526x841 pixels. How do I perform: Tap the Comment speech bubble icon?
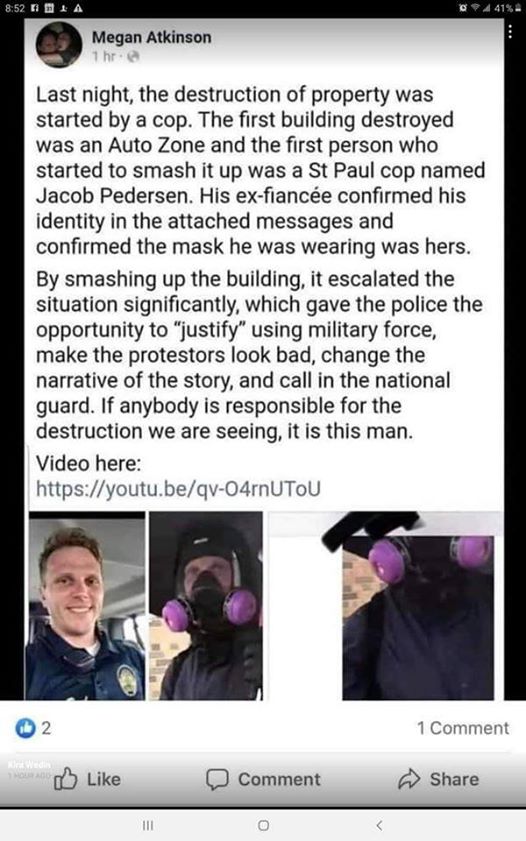pos(217,779)
